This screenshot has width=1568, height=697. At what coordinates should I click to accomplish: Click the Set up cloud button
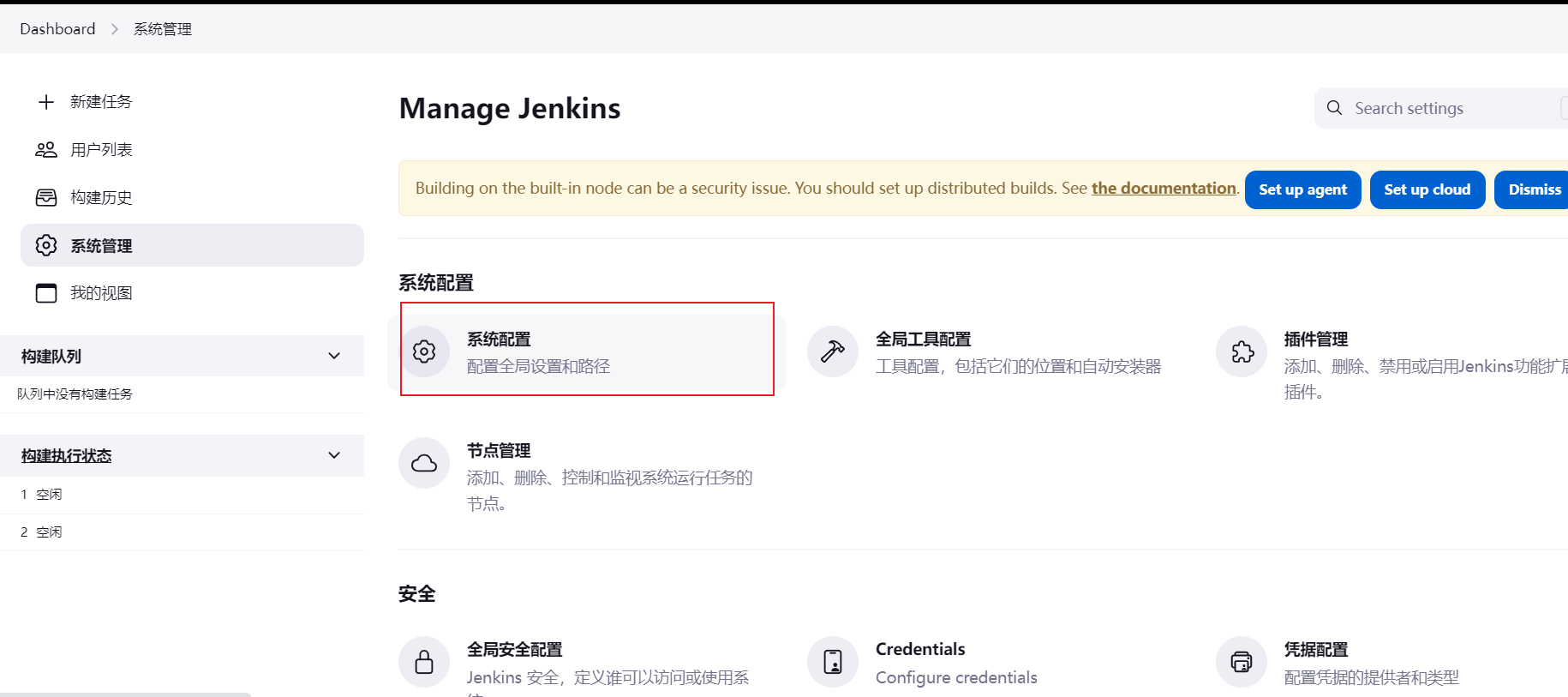(1427, 189)
